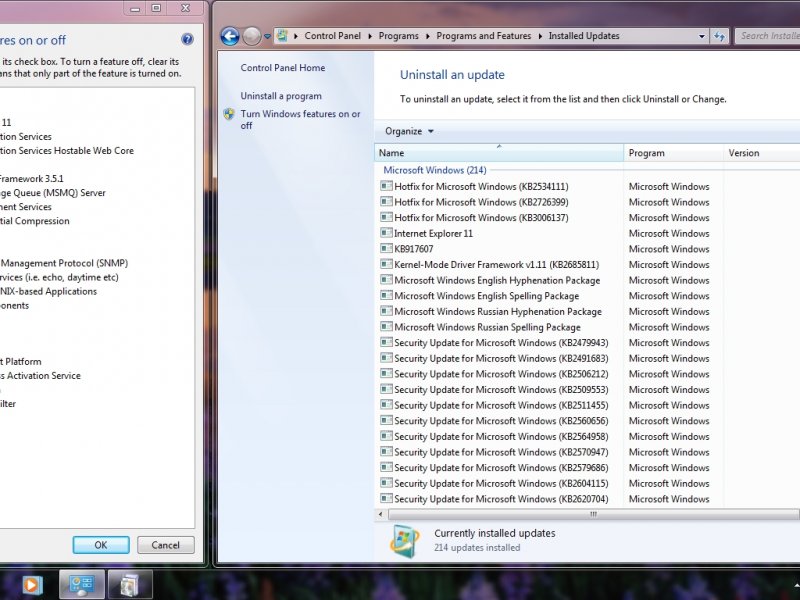The width and height of the screenshot is (800, 600).
Task: Open Windows Media Player from taskbar
Action: [32, 585]
